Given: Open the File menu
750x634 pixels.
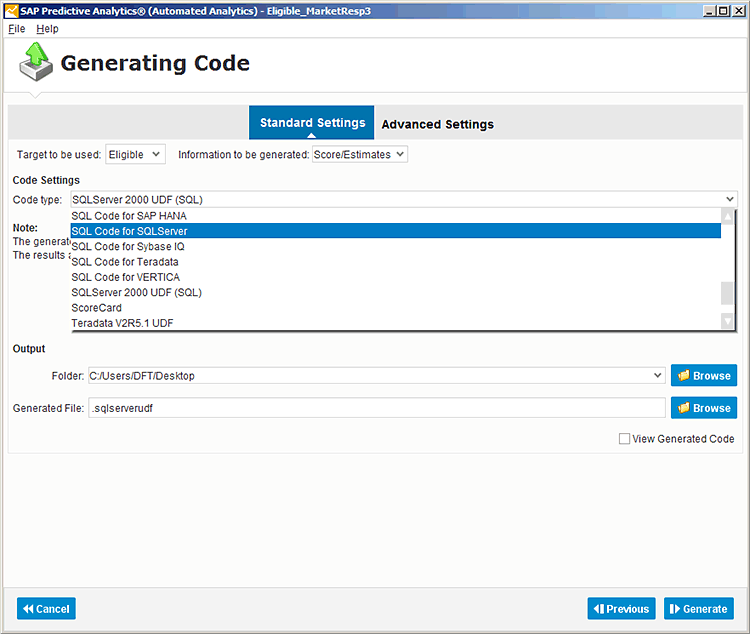Looking at the screenshot, I should tap(16, 29).
